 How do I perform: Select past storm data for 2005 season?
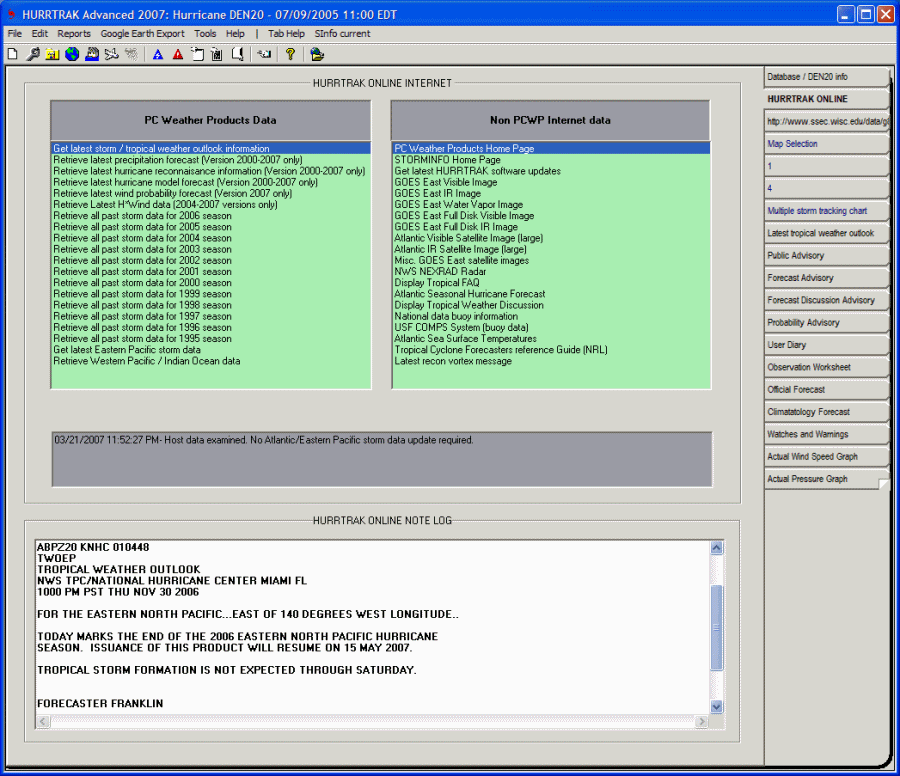coord(211,227)
